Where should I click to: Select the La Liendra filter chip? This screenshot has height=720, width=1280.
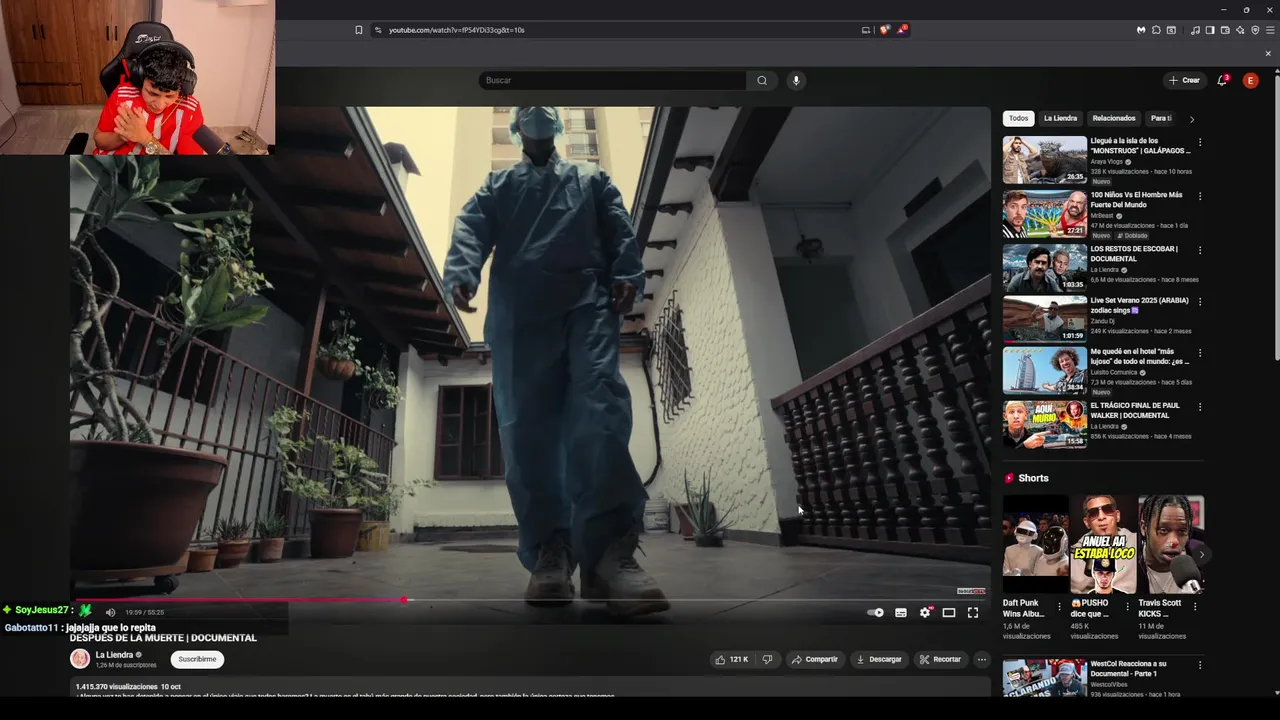[1060, 118]
